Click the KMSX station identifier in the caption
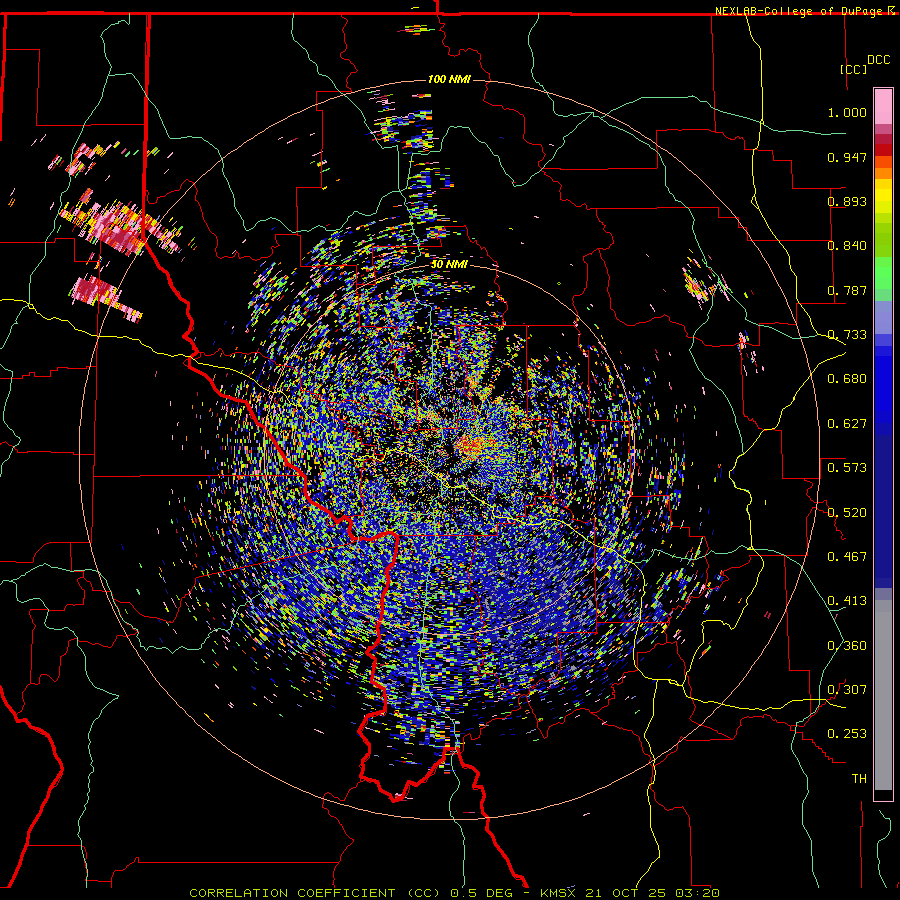 [x=557, y=893]
